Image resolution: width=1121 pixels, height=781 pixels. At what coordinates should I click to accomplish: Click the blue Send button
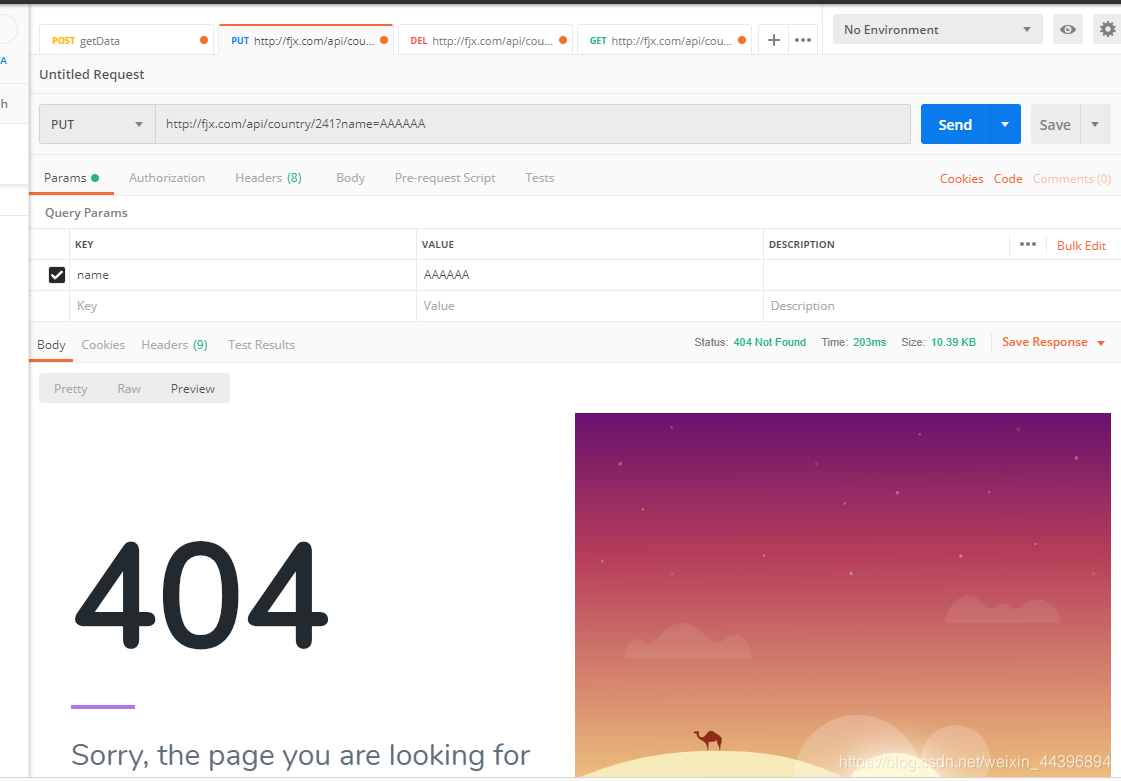click(955, 124)
